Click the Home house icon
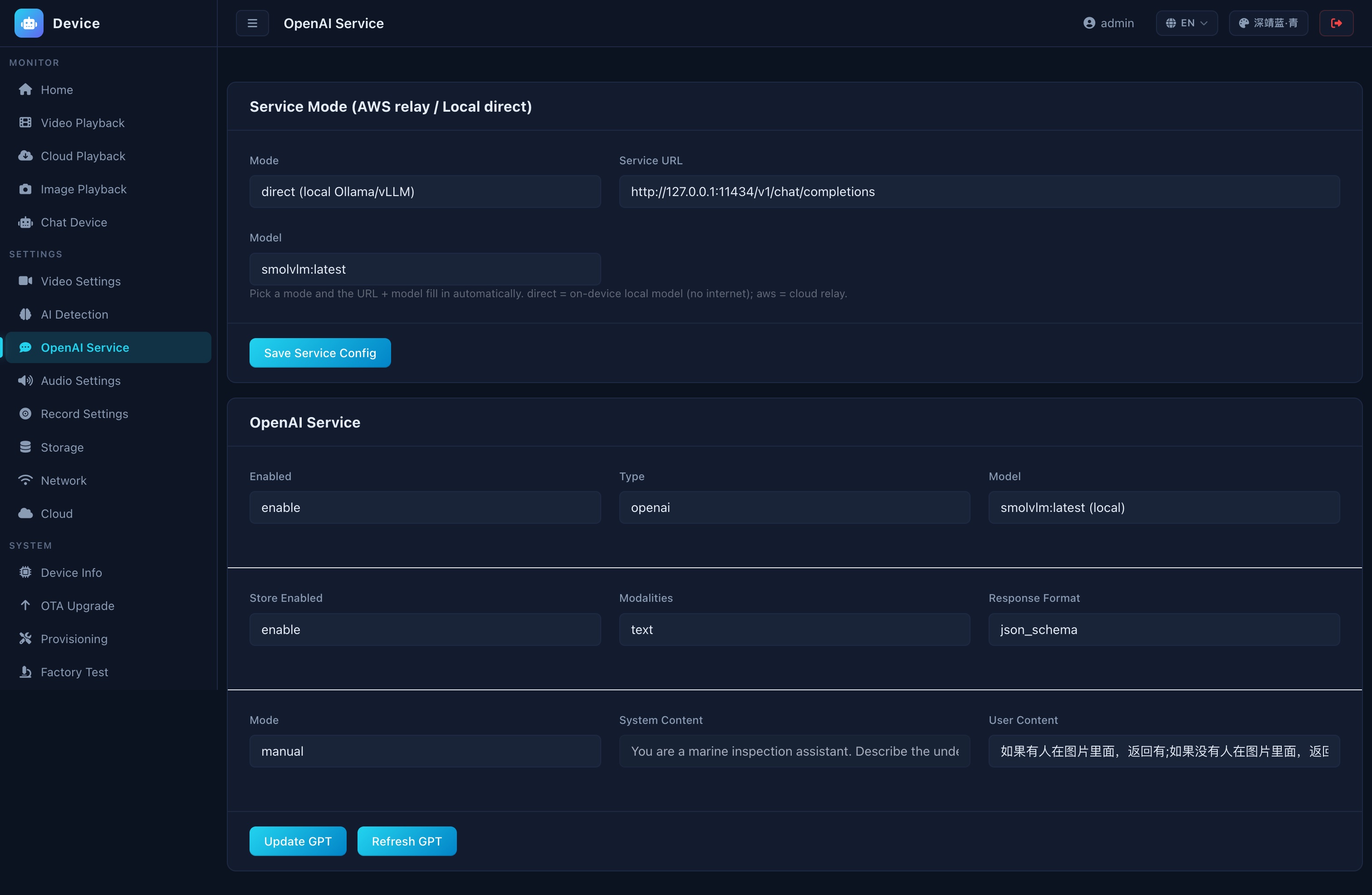The image size is (1372, 895). (25, 89)
